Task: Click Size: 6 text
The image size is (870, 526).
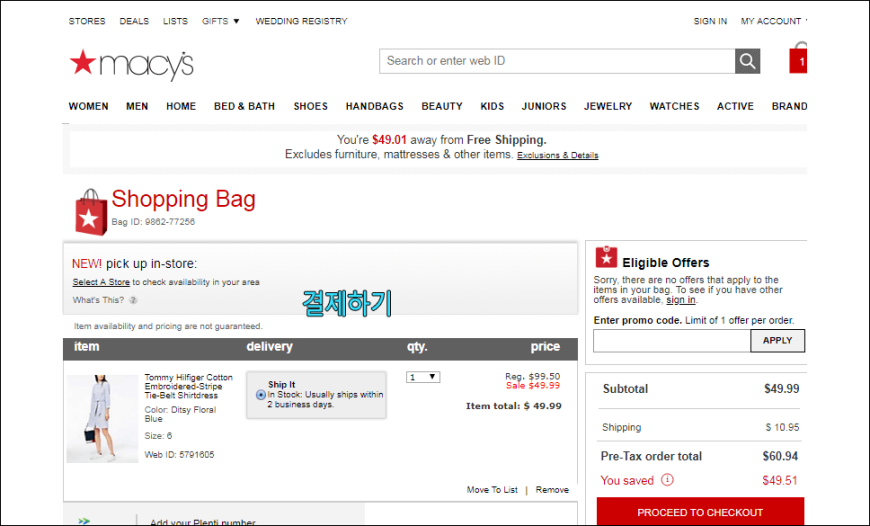Action: click(x=159, y=436)
